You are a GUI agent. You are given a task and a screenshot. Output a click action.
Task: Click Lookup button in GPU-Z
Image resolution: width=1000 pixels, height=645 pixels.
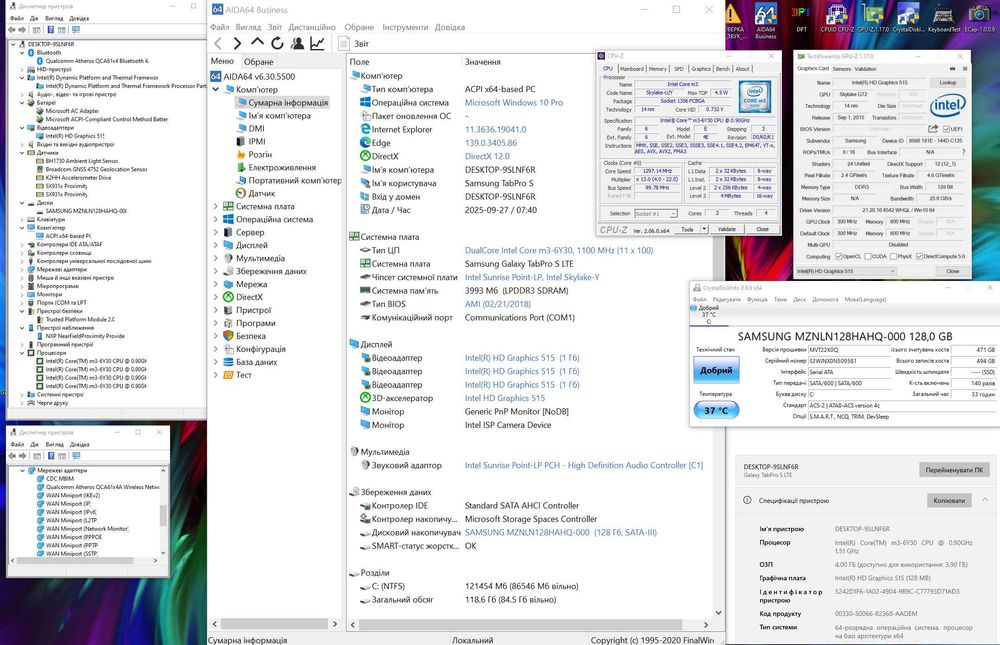[948, 82]
